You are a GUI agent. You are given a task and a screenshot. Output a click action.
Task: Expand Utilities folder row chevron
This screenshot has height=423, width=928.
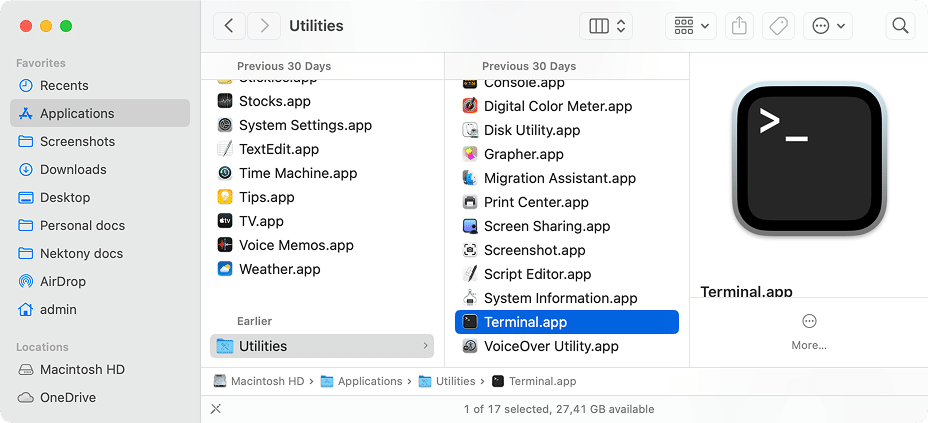[x=425, y=345]
